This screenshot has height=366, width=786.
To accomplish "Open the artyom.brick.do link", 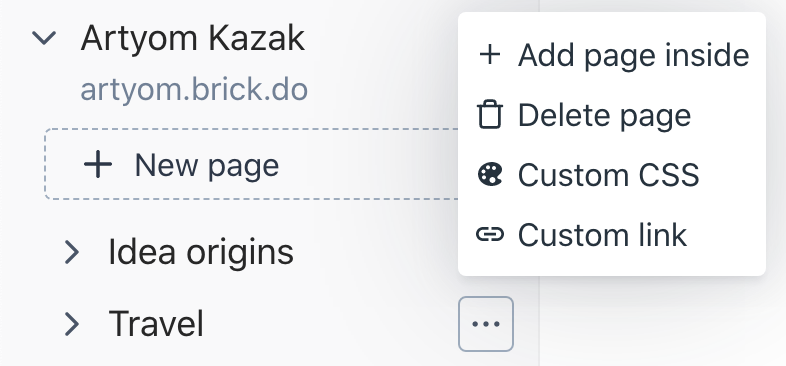I will click(x=194, y=91).
